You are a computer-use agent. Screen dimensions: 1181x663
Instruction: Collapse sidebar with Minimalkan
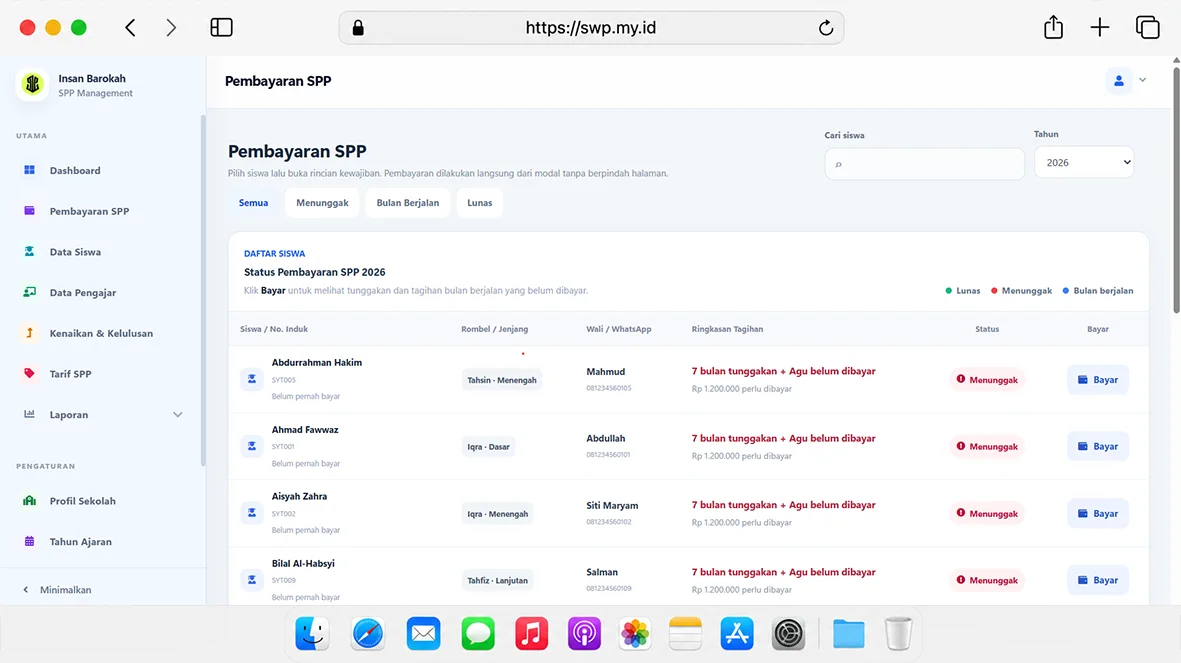tap(57, 589)
